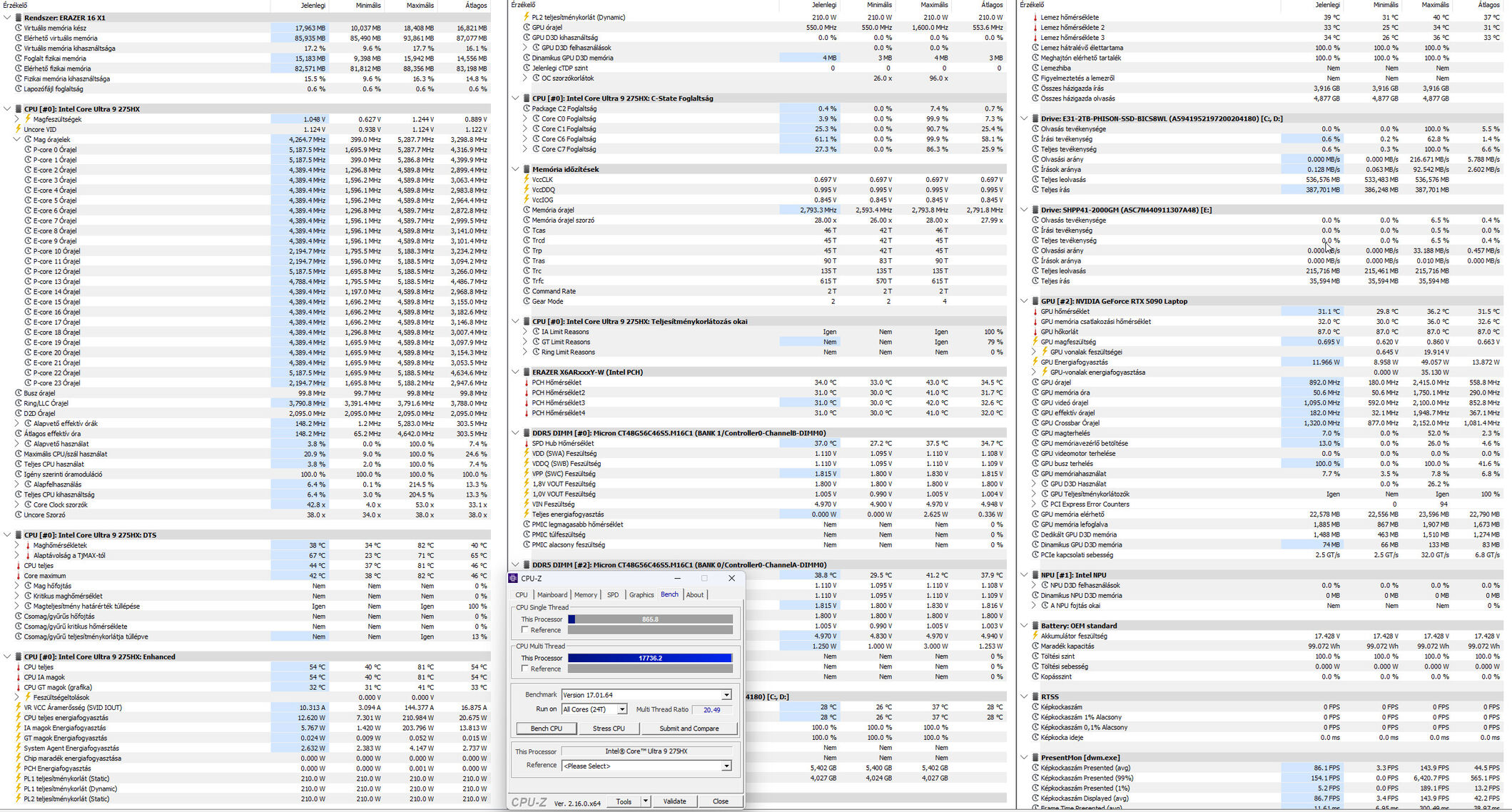Screen dimensions: 1512x812
Task: Click the CPU-Z app icon in title bar
Action: 513,578
